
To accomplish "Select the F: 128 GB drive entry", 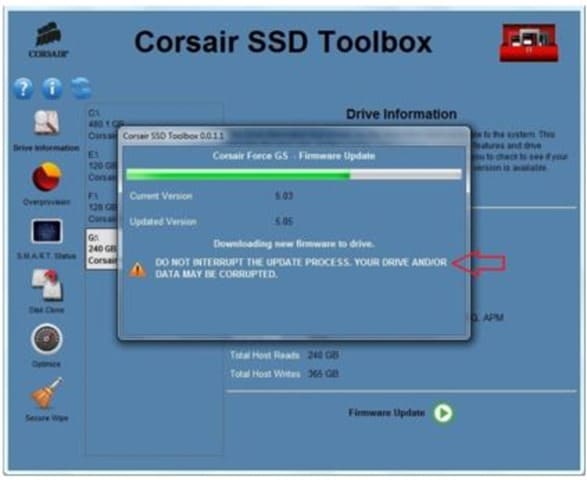I will 103,207.
